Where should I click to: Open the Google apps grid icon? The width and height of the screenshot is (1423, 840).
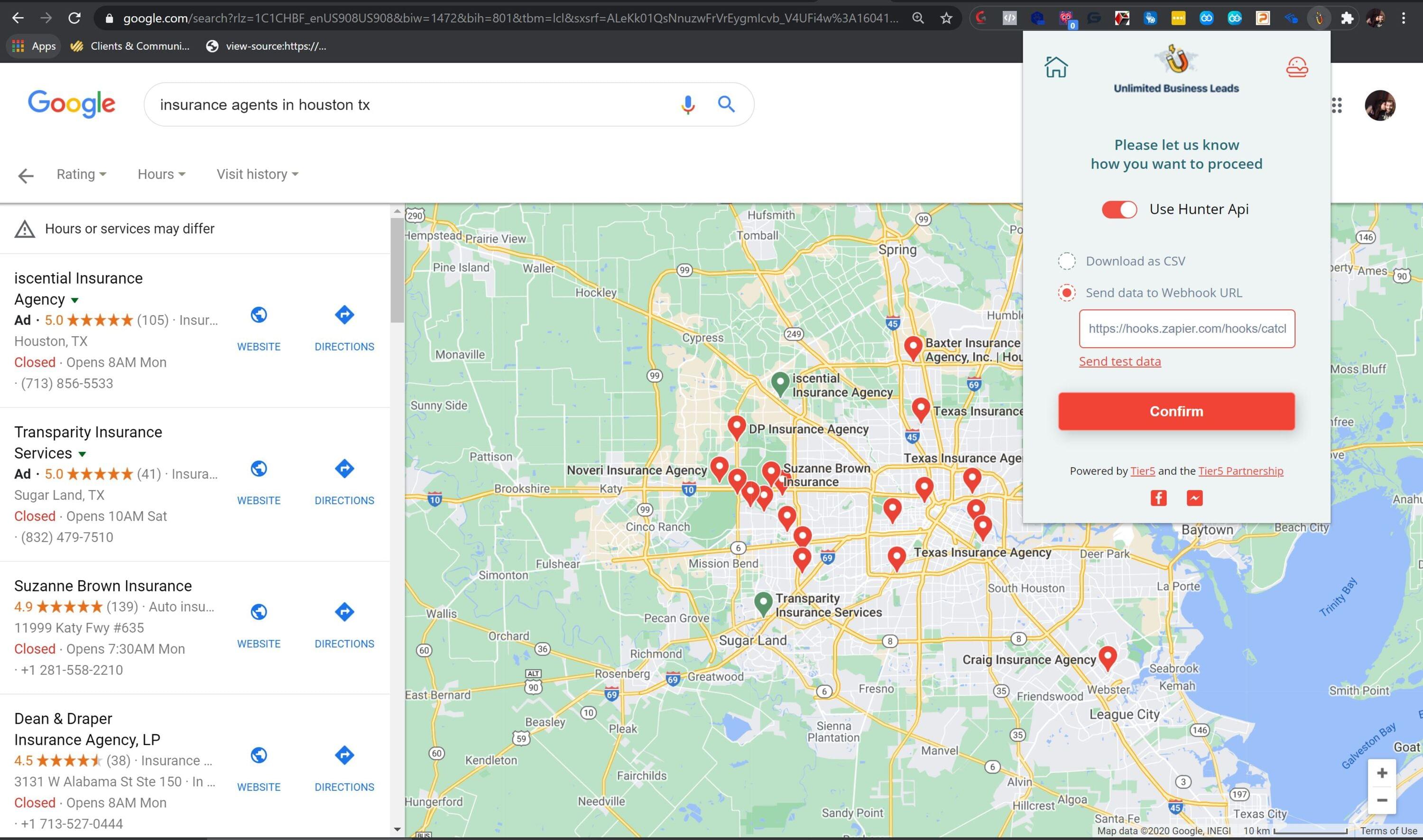click(x=1336, y=105)
